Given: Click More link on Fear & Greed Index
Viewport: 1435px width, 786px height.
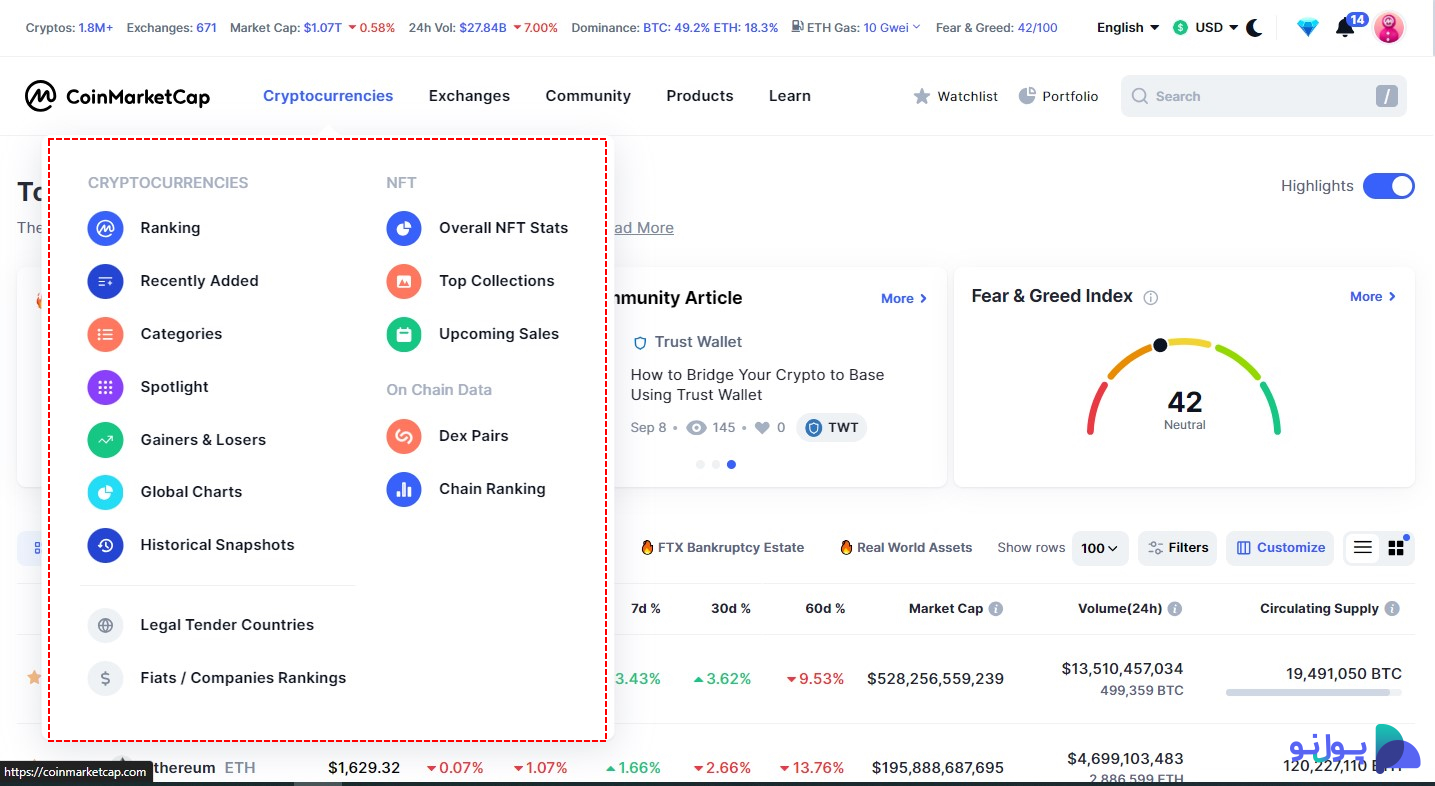Looking at the screenshot, I should click(1373, 297).
